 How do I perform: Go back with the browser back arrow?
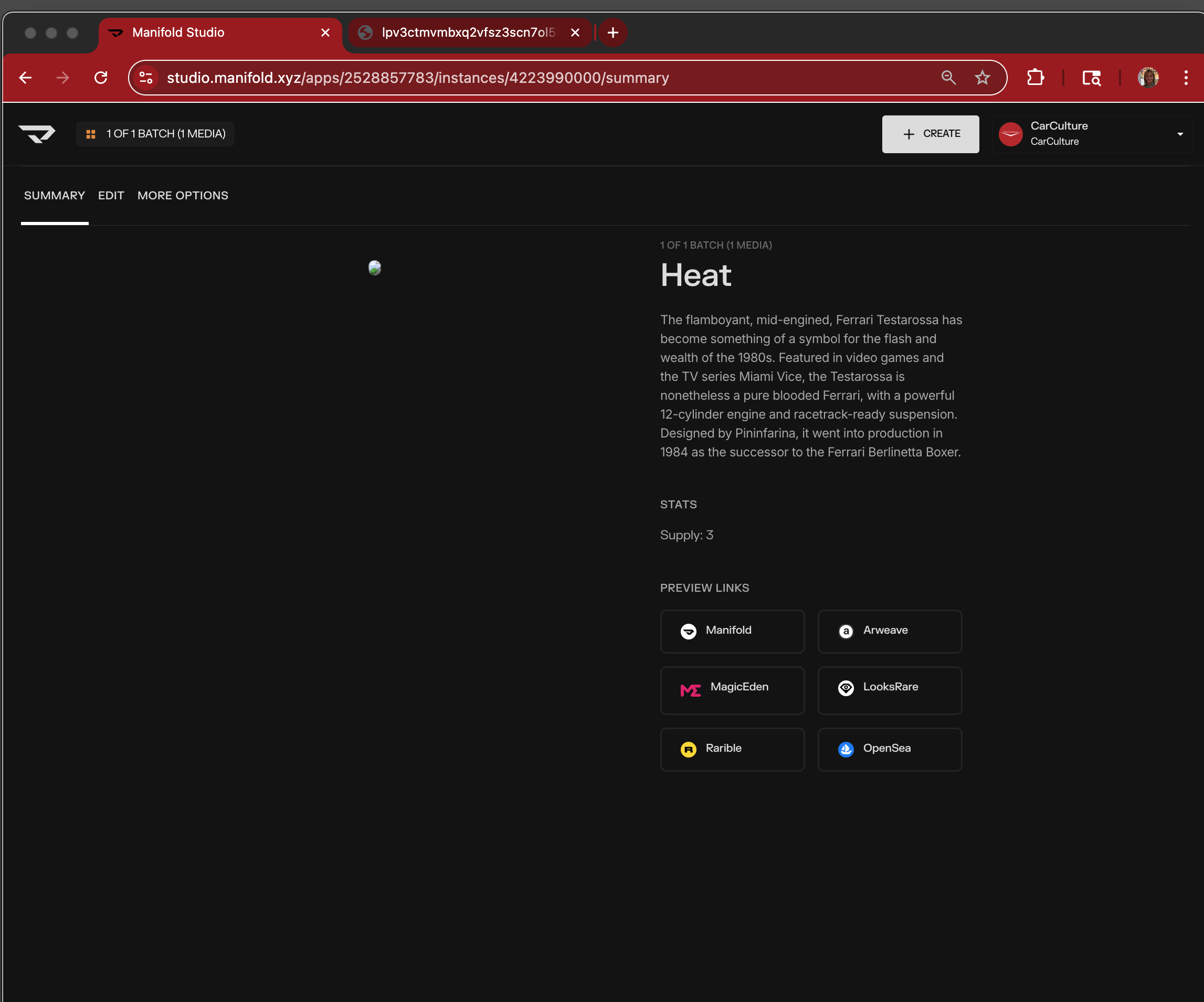point(25,78)
